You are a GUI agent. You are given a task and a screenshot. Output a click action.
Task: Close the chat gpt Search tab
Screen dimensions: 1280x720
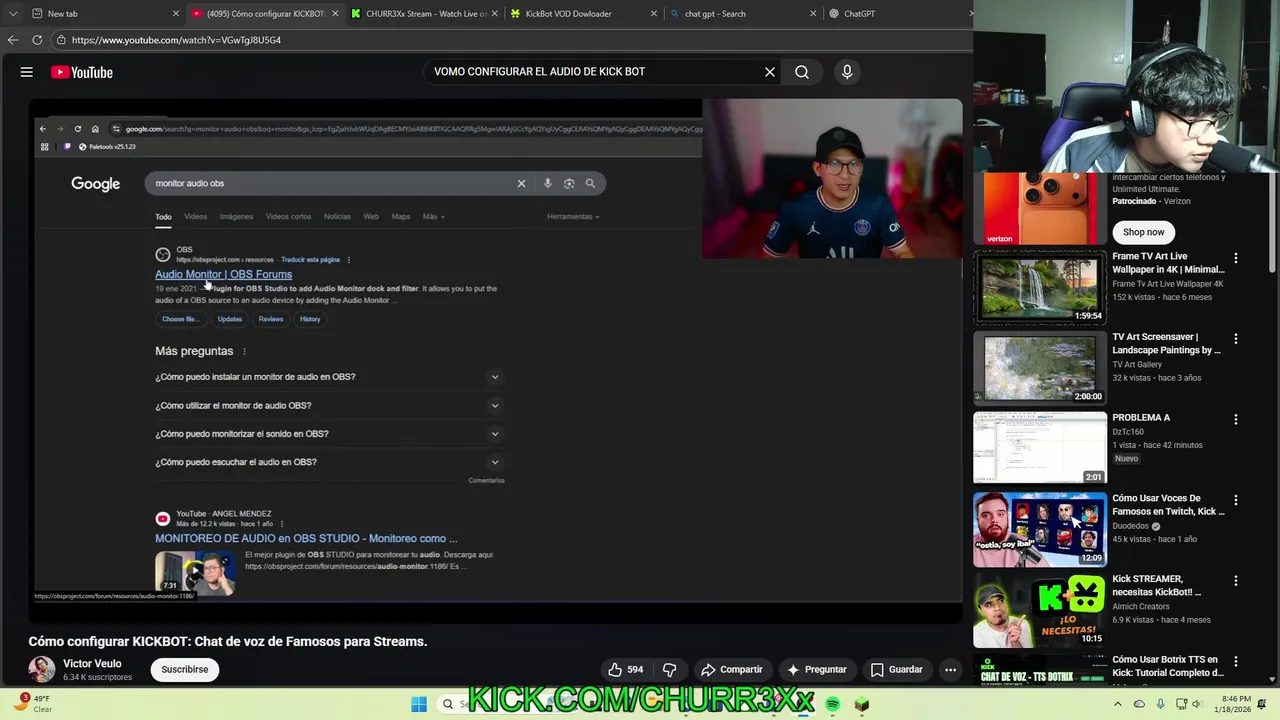[813, 14]
